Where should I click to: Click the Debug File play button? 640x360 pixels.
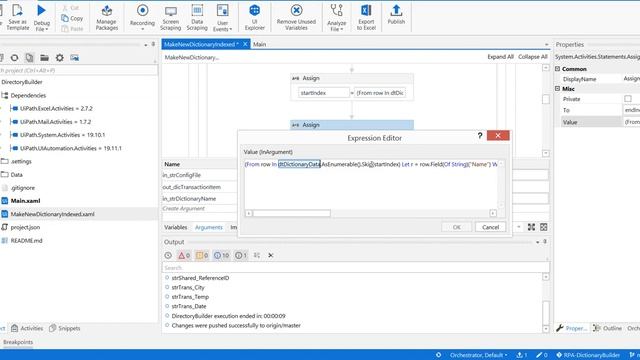point(42,11)
